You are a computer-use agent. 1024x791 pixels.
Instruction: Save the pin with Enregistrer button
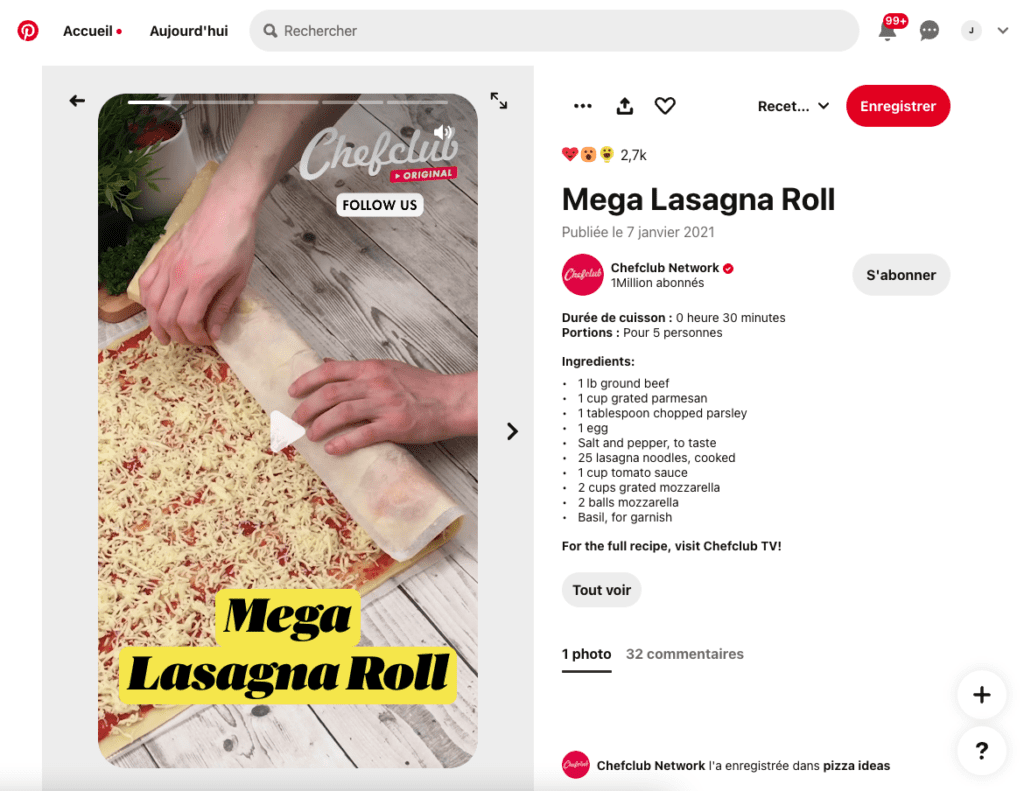[x=898, y=106]
